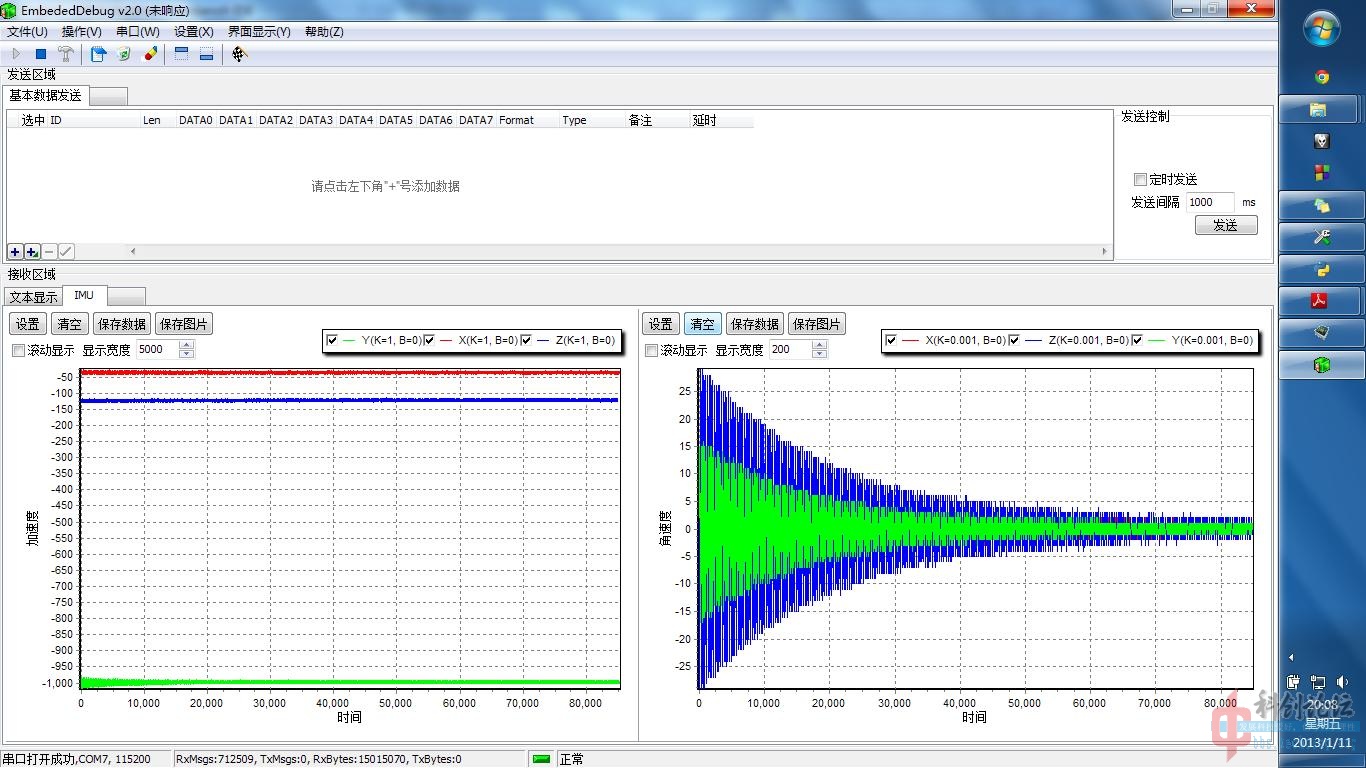Image resolution: width=1366 pixels, height=768 pixels.
Task: Uncheck Y(K=1, B=0) series in left legend
Action: (332, 340)
